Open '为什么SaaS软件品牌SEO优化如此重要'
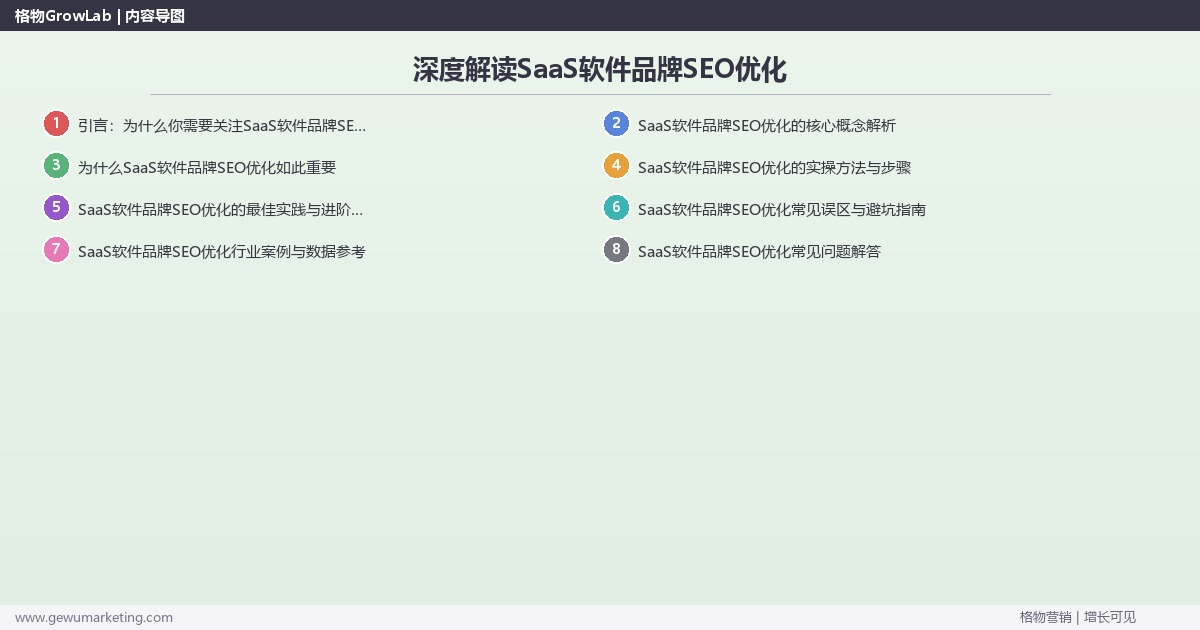 coord(207,168)
